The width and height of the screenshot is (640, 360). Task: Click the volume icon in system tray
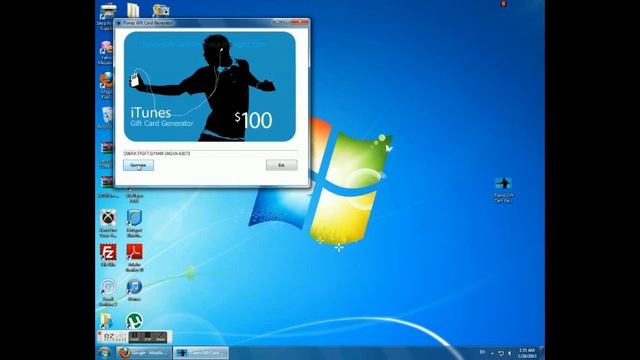510,353
